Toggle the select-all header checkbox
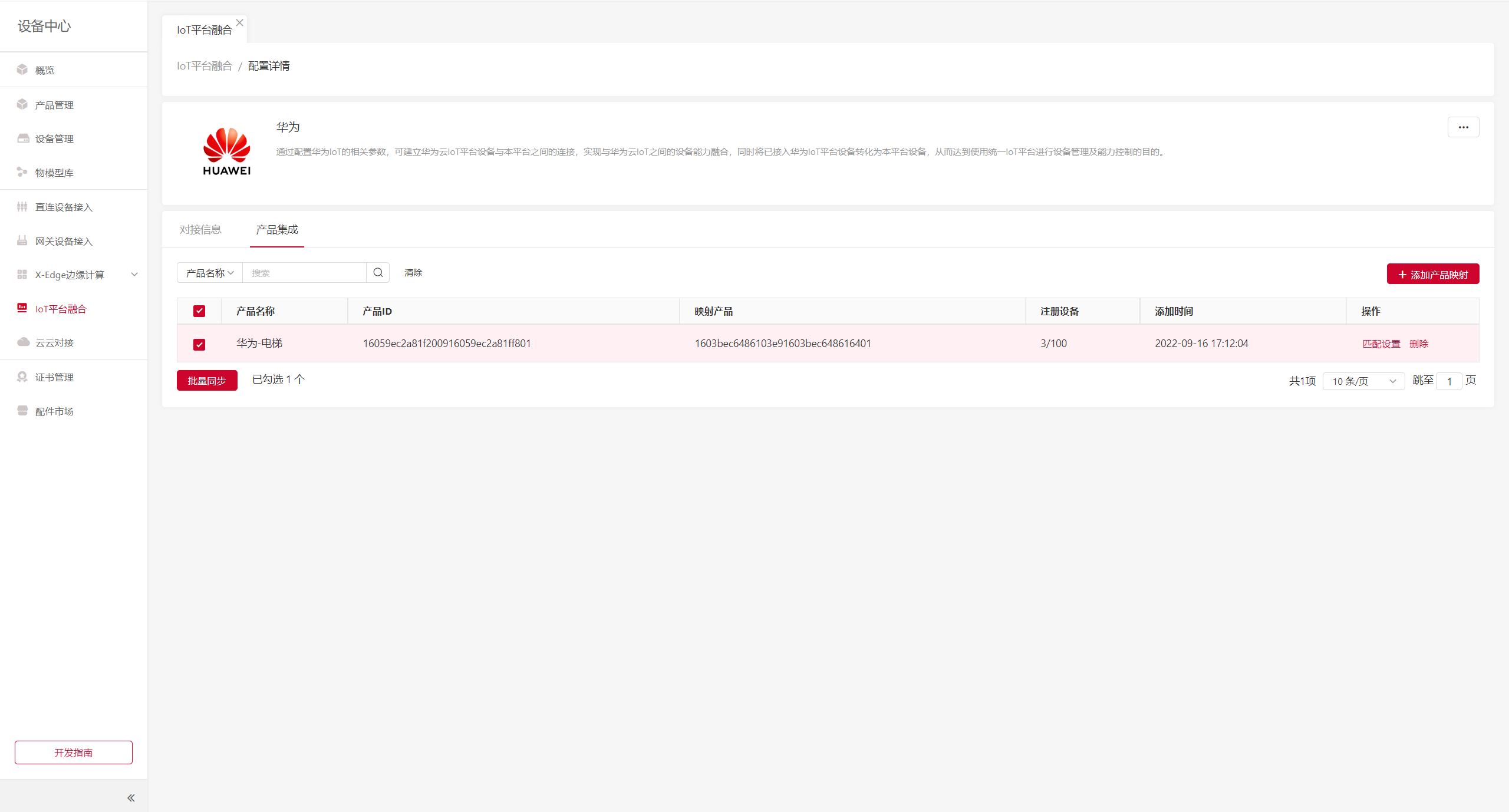1509x812 pixels. (x=199, y=311)
